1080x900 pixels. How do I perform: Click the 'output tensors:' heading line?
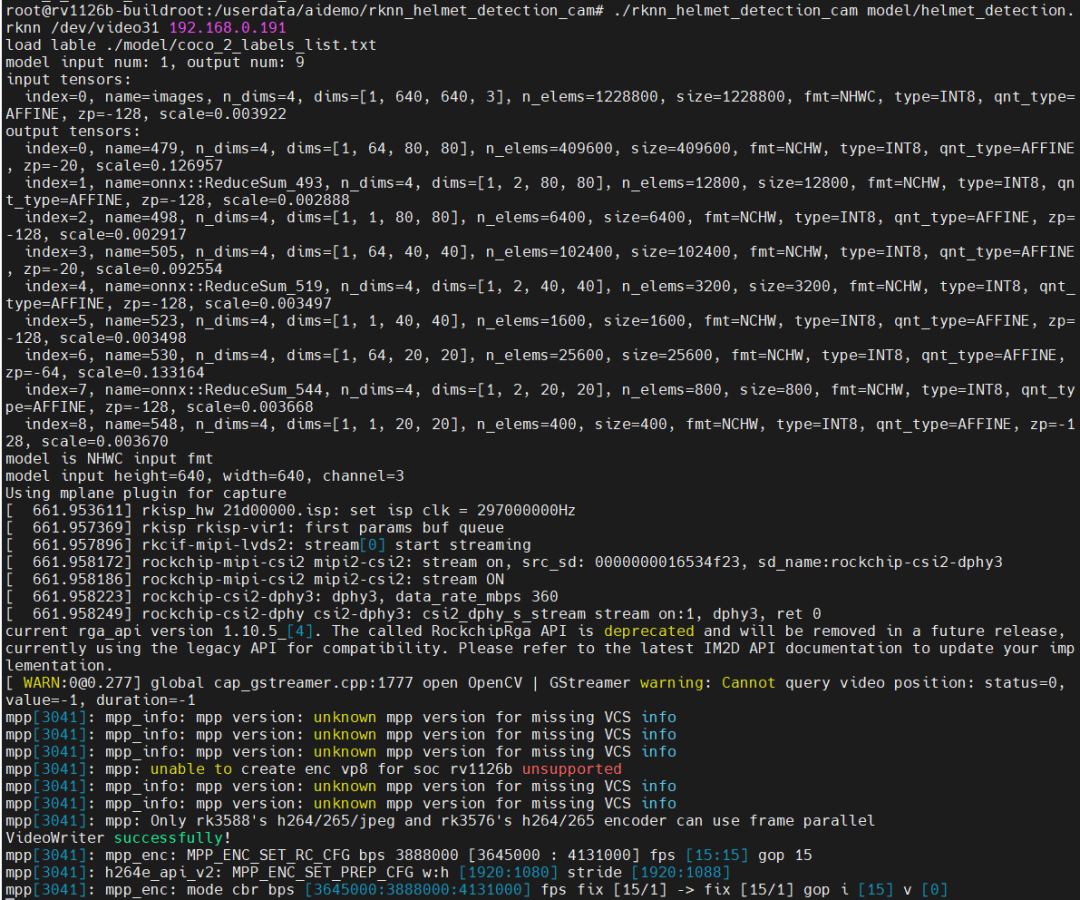point(73,131)
